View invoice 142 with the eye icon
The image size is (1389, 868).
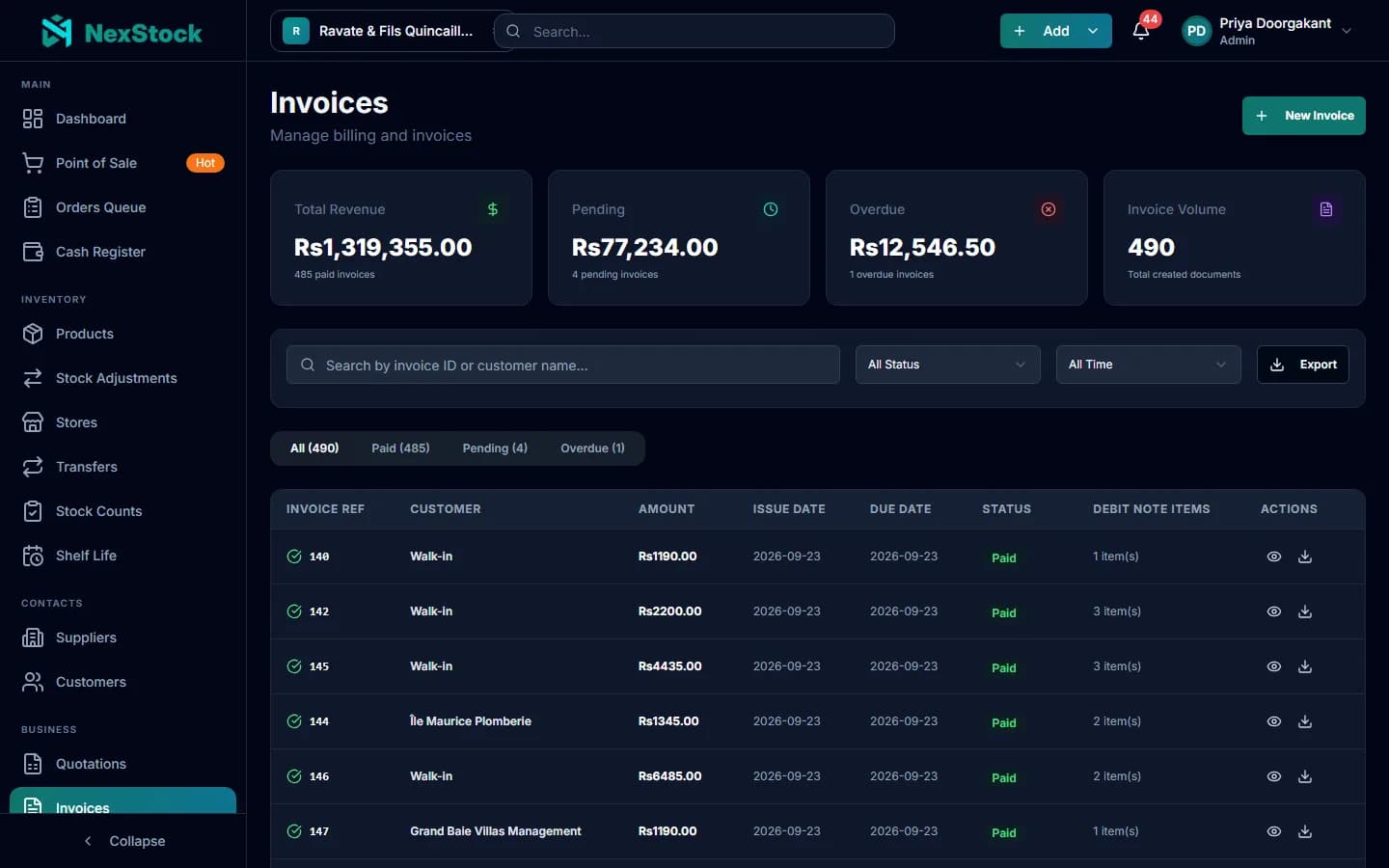click(x=1274, y=611)
